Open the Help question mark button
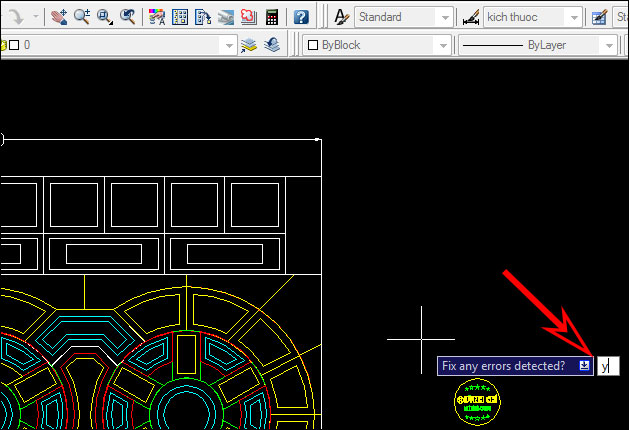This screenshot has width=630, height=430. pos(301,17)
